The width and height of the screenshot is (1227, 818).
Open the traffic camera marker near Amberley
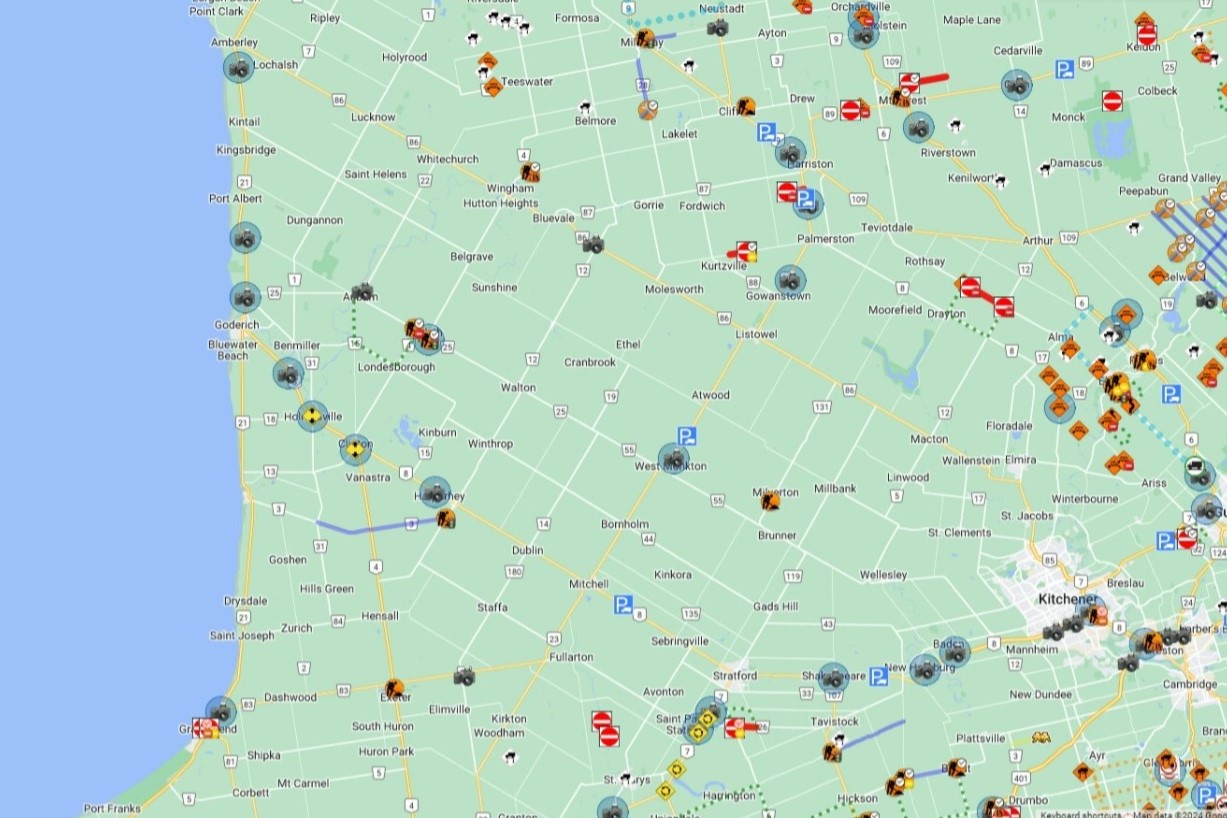pyautogui.click(x=237, y=67)
